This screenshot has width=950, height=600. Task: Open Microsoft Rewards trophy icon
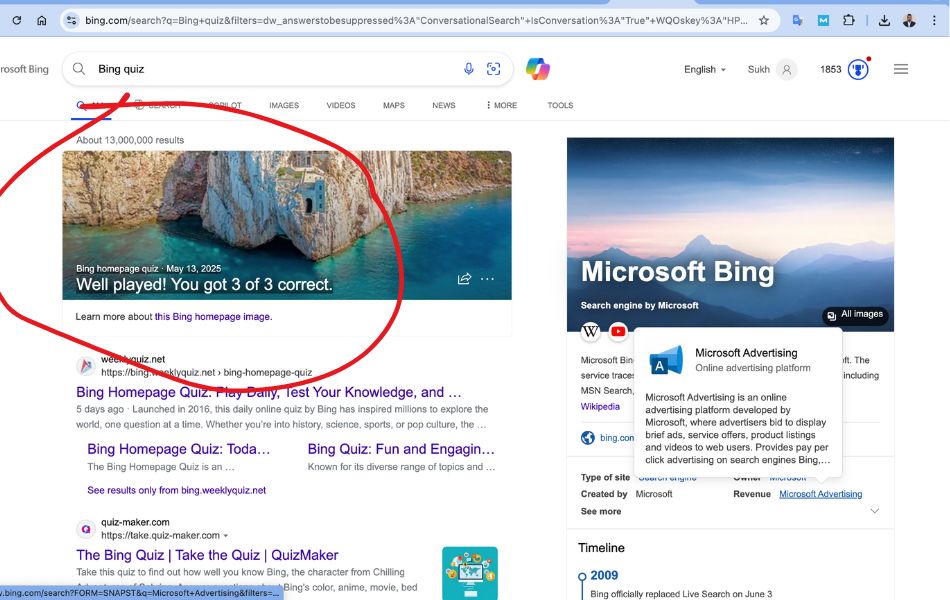point(858,69)
